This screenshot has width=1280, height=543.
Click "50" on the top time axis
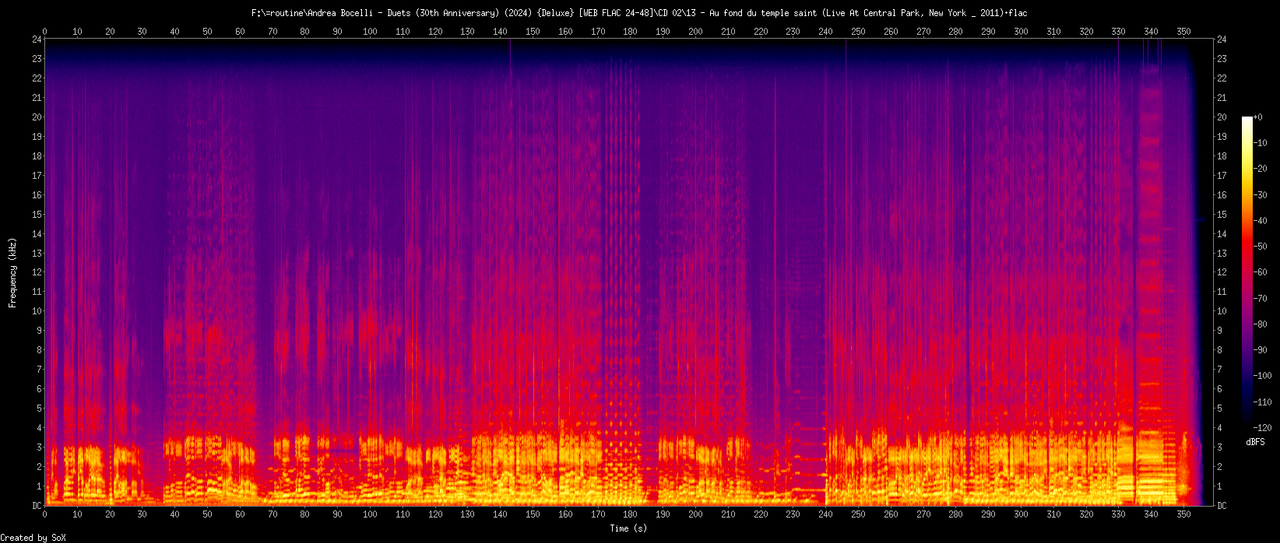point(207,31)
